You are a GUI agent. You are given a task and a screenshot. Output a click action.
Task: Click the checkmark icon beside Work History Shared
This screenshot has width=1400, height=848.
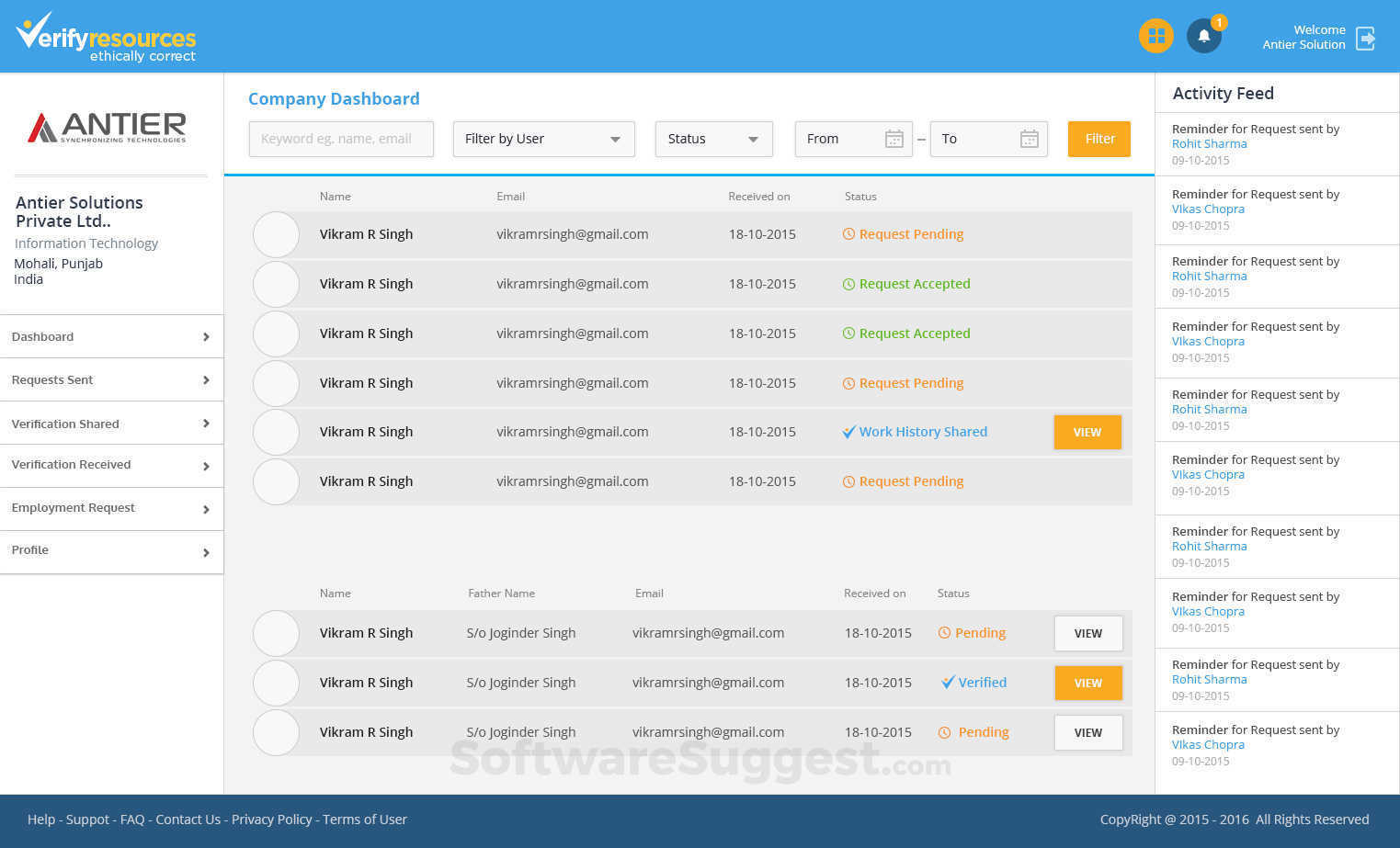[x=849, y=432]
